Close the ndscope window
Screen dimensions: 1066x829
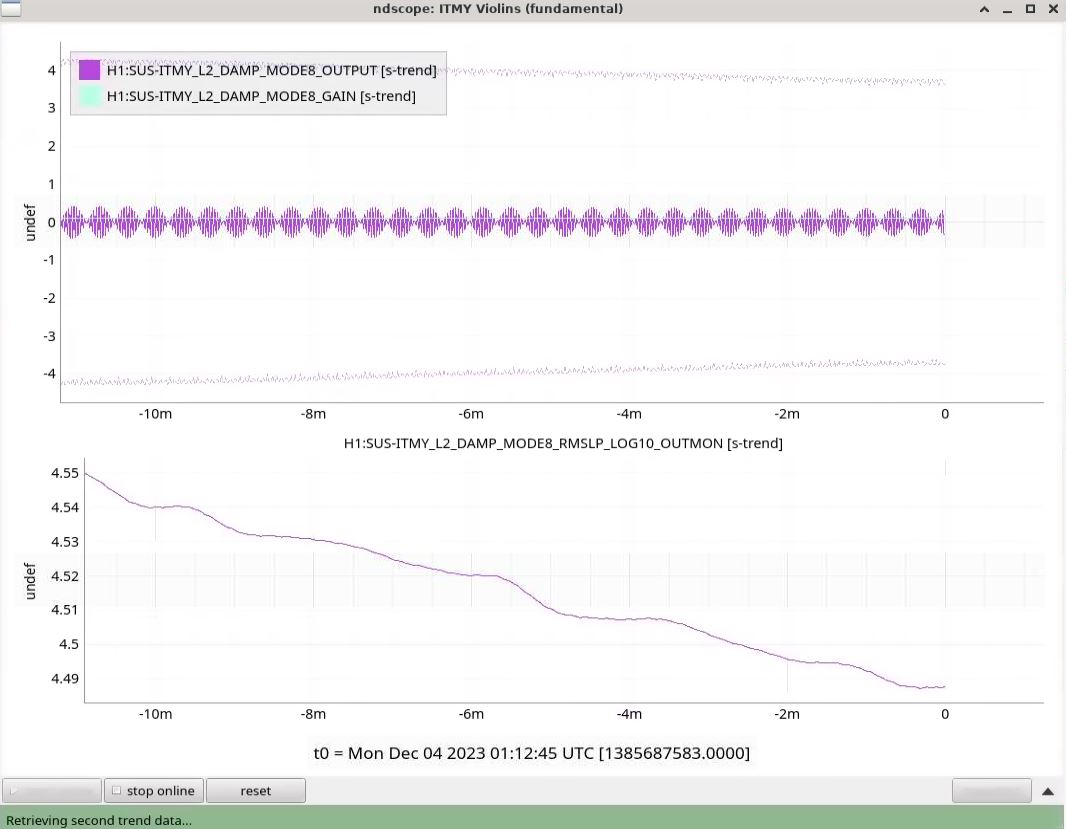coord(1053,9)
